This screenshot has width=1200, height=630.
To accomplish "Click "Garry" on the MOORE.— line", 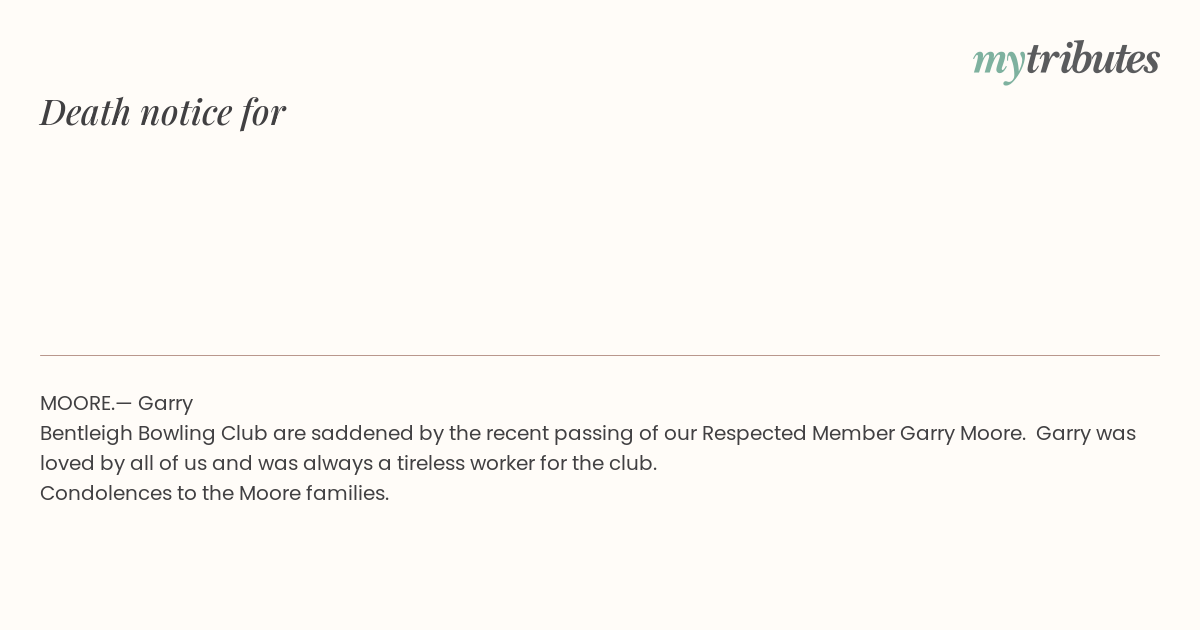I will (x=165, y=404).
